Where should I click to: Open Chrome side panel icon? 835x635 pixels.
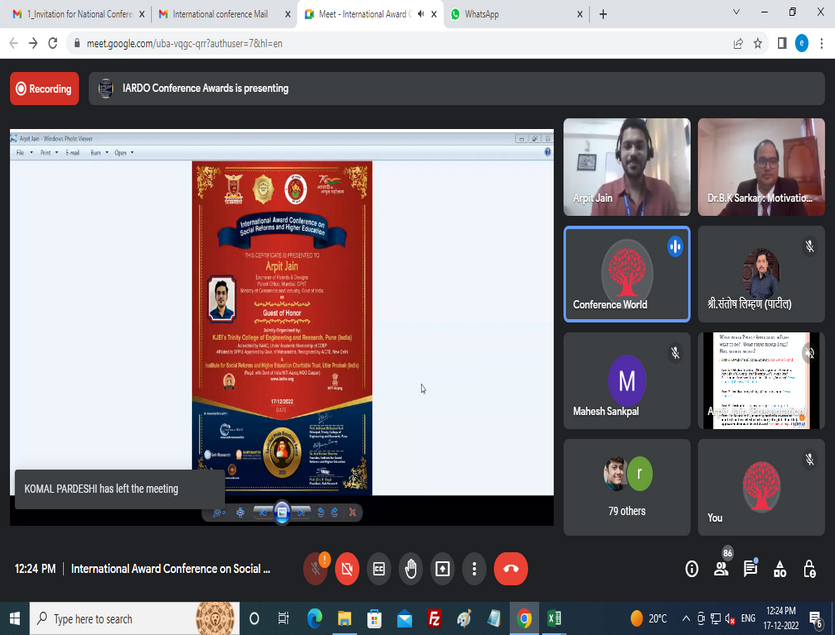[782, 44]
